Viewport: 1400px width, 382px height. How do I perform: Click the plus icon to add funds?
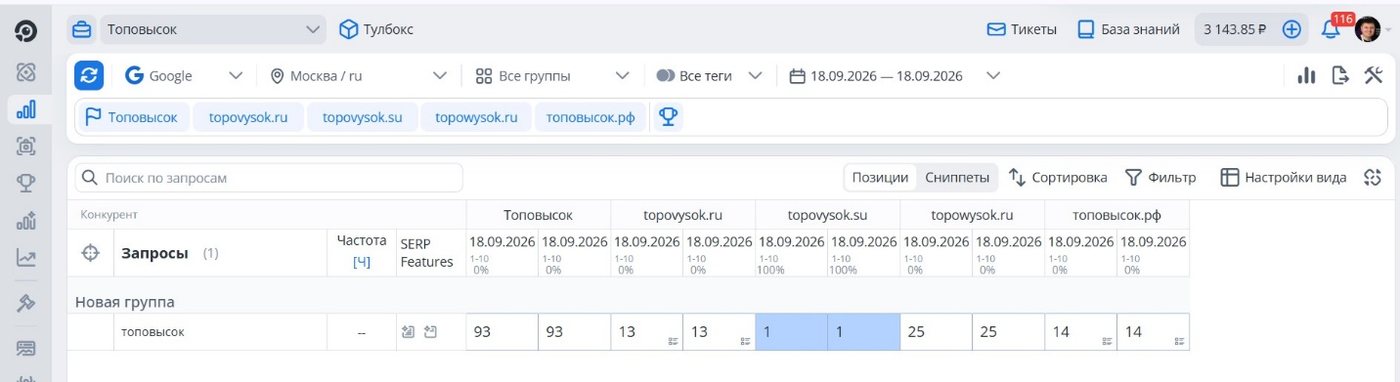1291,29
